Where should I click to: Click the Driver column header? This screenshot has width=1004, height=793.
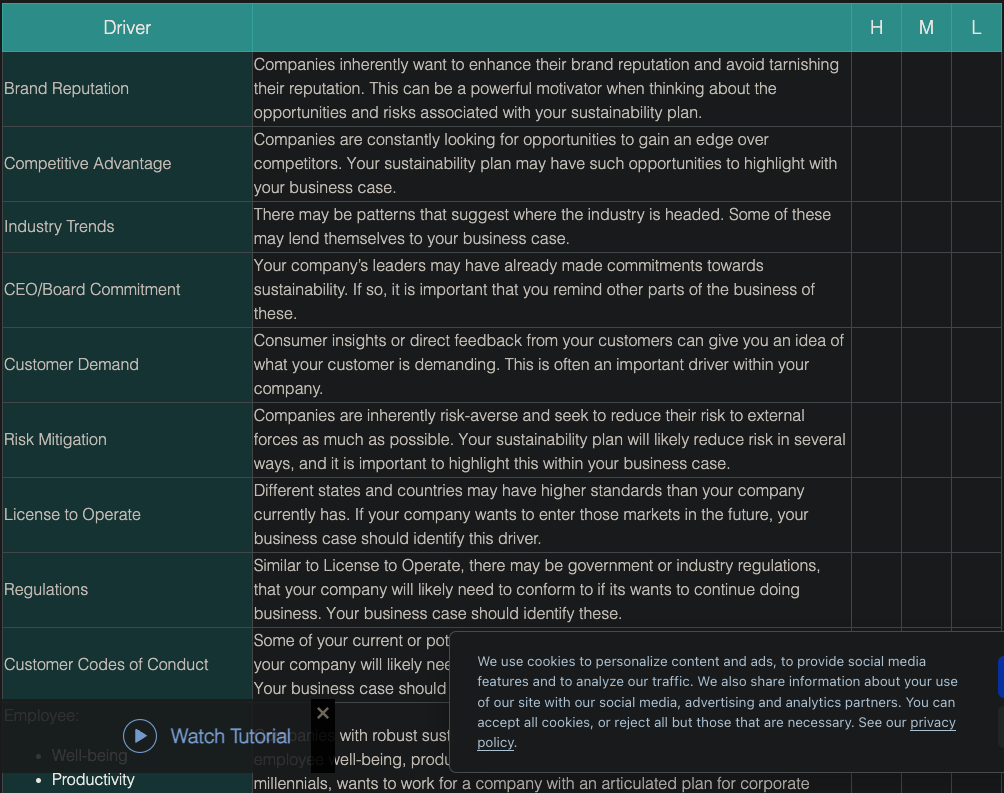(x=127, y=27)
